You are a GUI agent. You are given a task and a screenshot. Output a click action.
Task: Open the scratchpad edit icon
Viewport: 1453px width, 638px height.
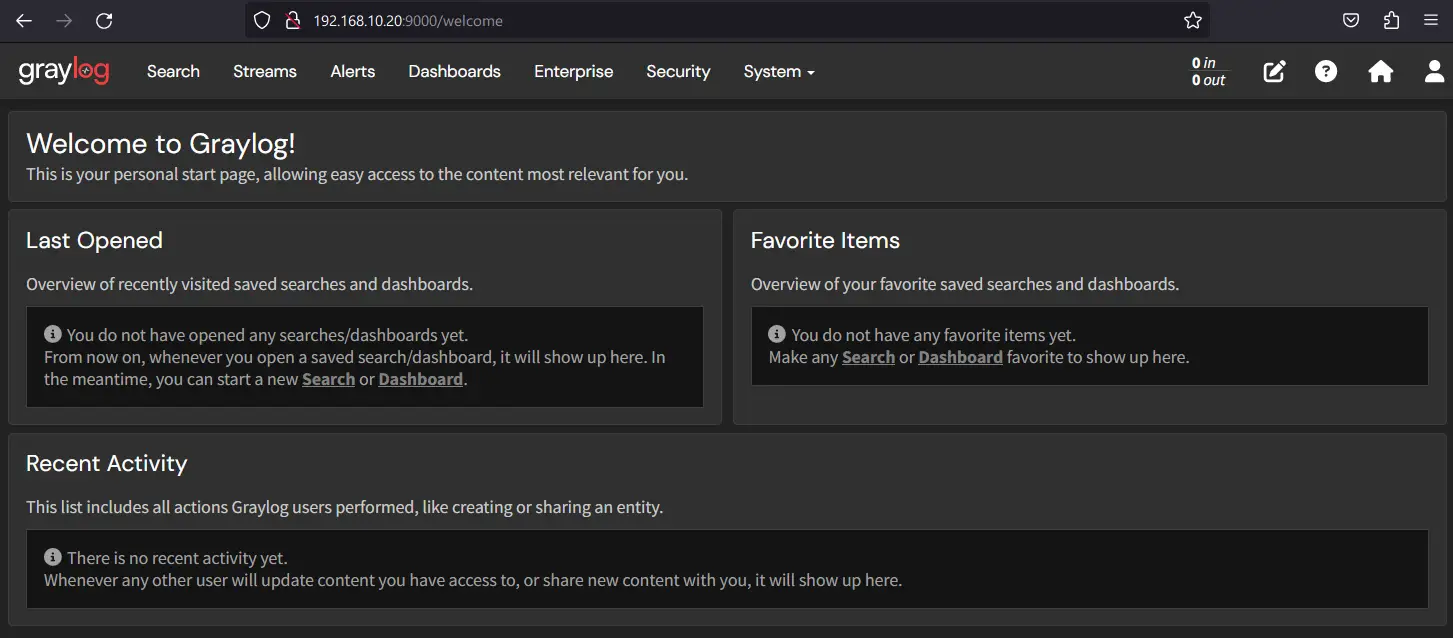coord(1274,71)
